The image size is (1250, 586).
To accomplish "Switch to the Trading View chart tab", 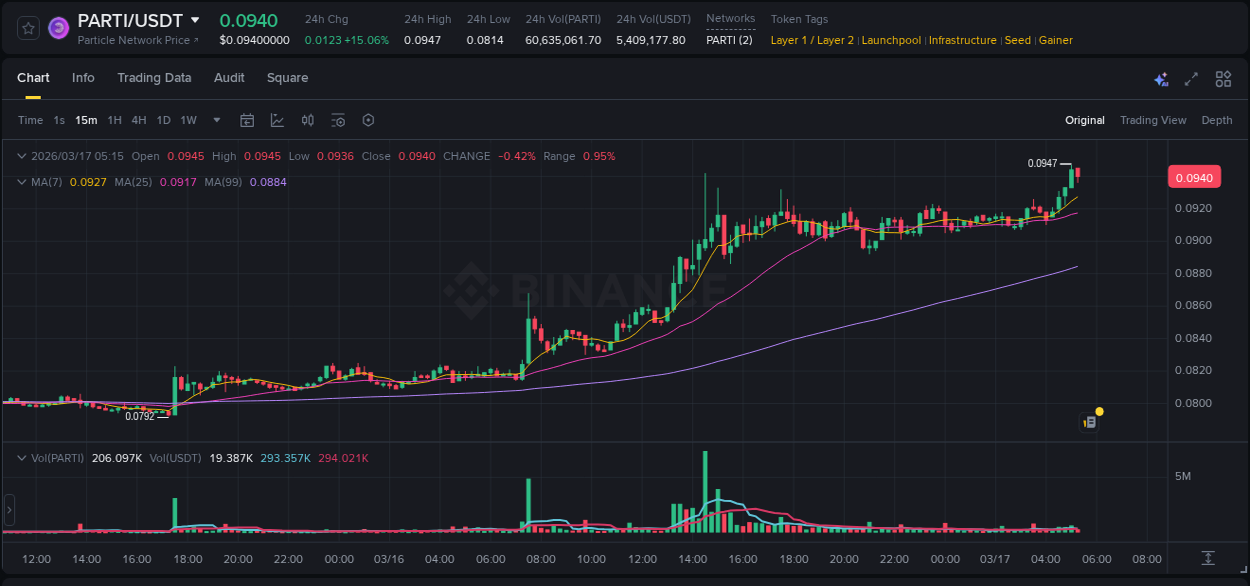I will point(1153,120).
